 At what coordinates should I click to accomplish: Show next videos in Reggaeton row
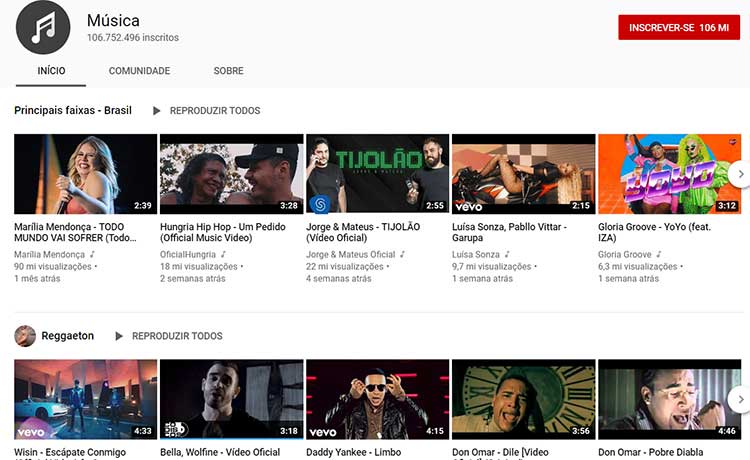740,399
